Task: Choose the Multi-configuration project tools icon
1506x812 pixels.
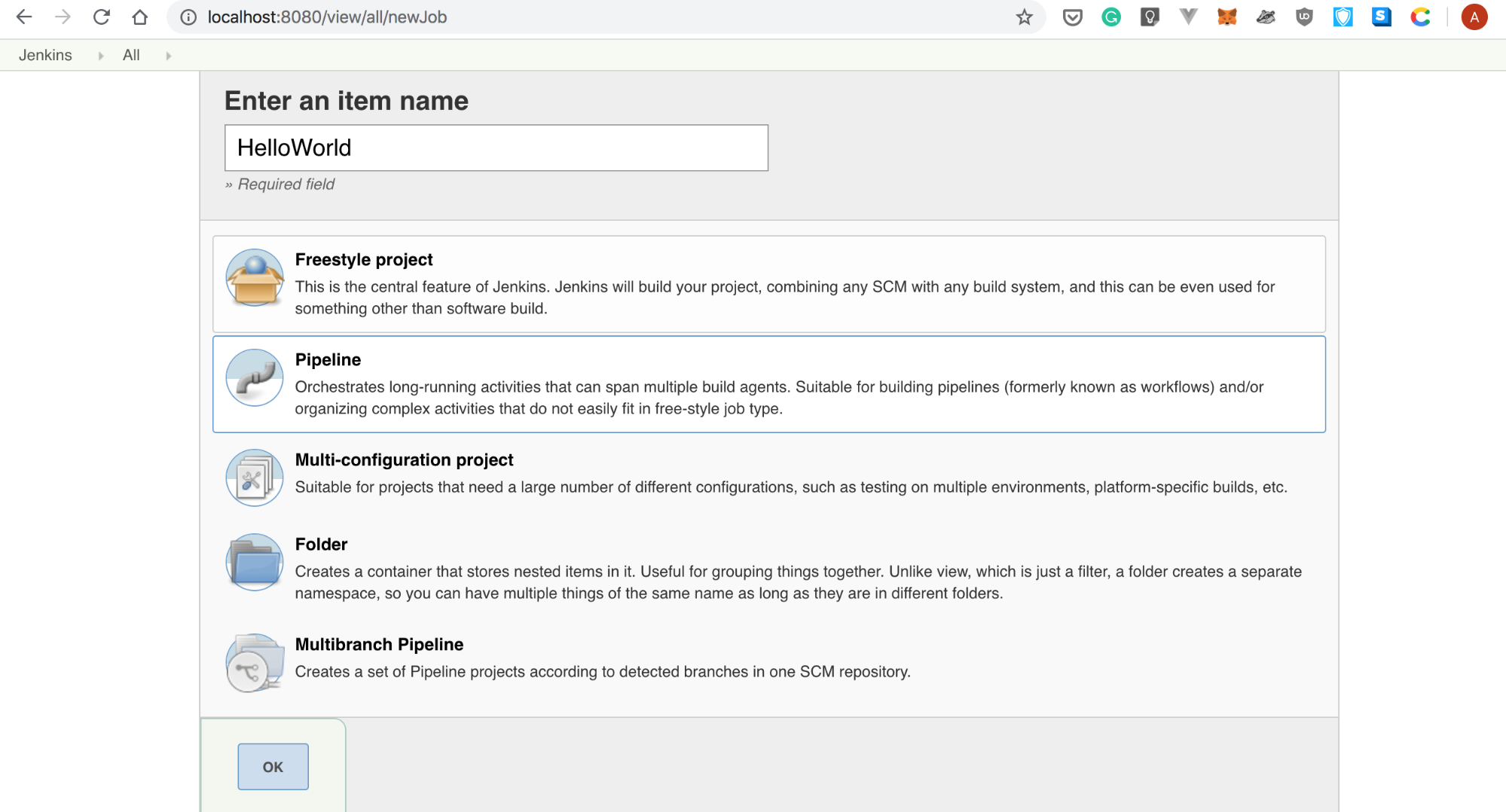Action: 255,478
